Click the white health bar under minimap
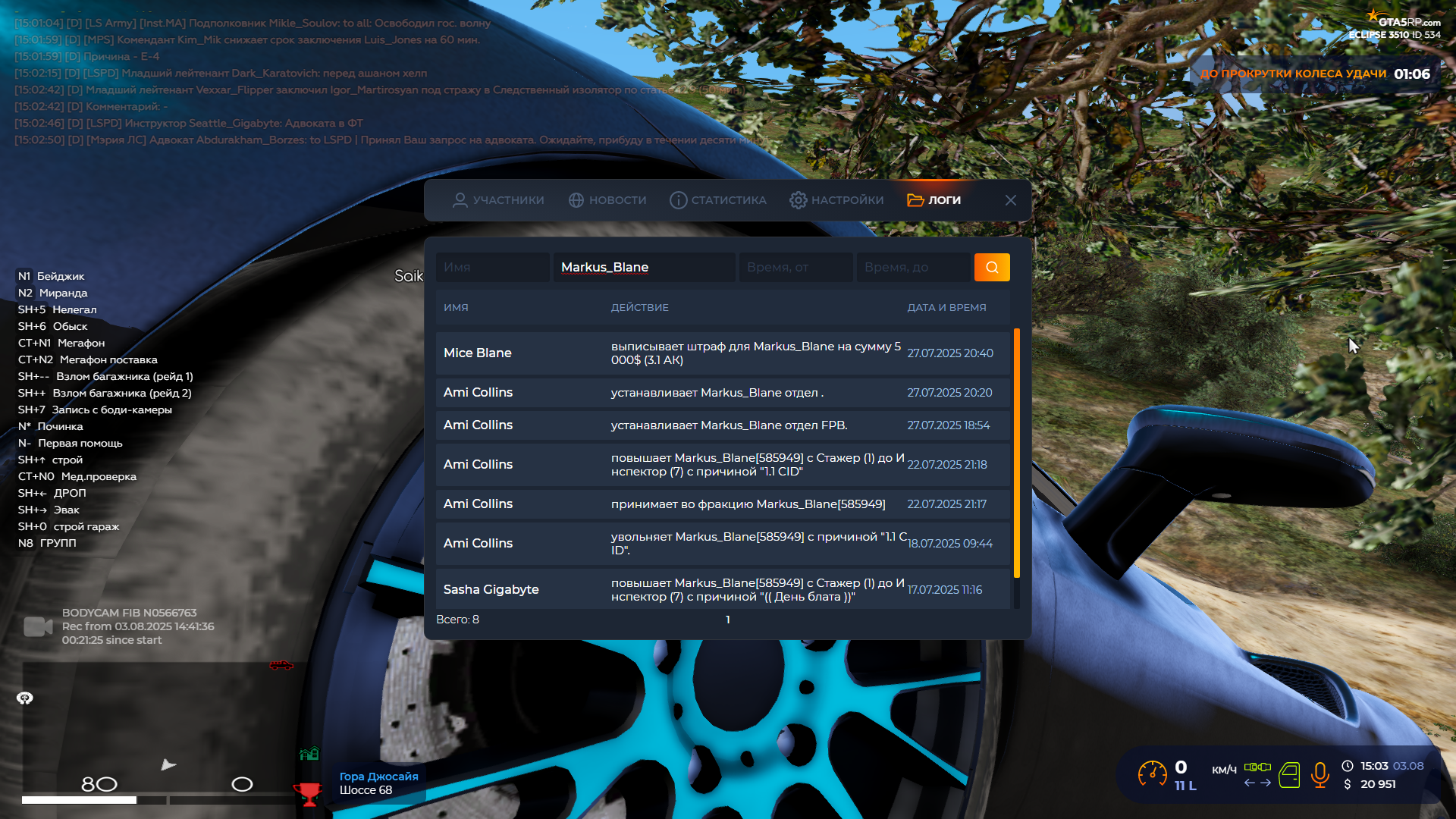The height and width of the screenshot is (819, 1456). tap(79, 800)
